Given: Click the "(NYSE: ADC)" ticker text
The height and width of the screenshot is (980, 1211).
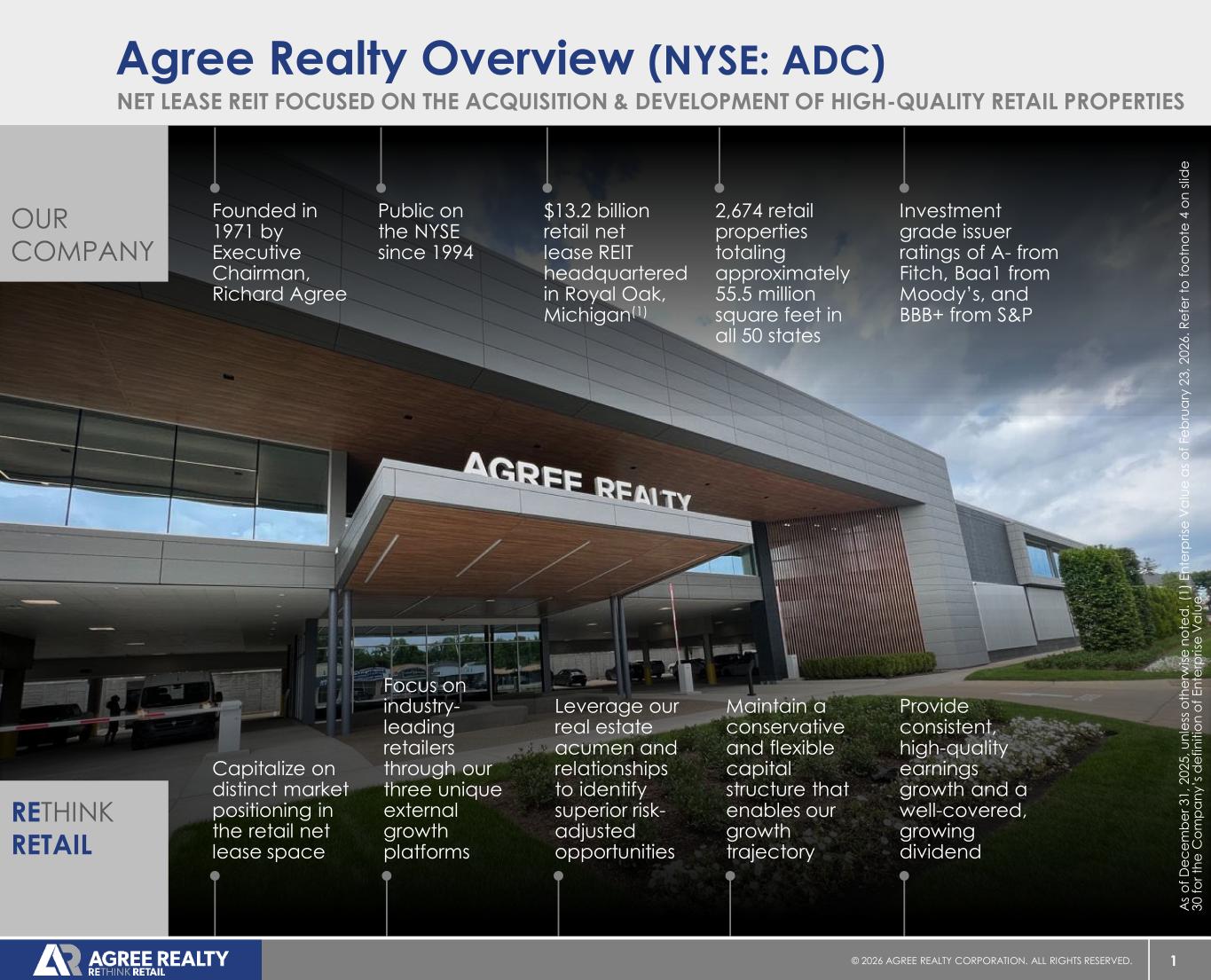Looking at the screenshot, I should tap(767, 60).
